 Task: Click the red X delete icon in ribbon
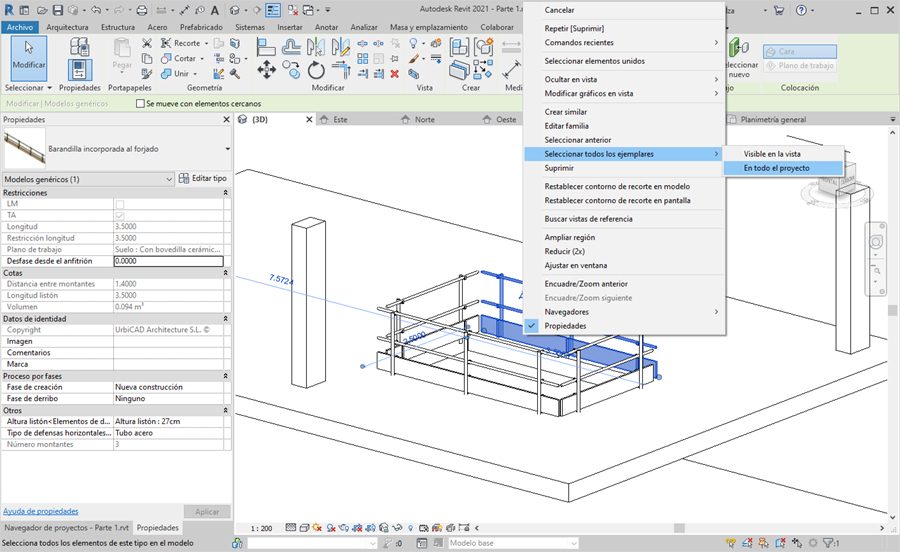[x=394, y=74]
